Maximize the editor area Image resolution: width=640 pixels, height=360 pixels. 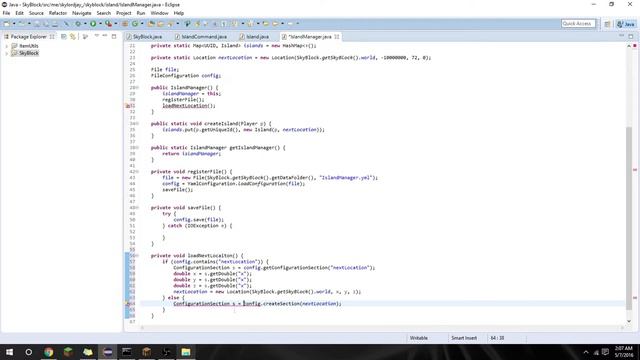click(x=631, y=36)
